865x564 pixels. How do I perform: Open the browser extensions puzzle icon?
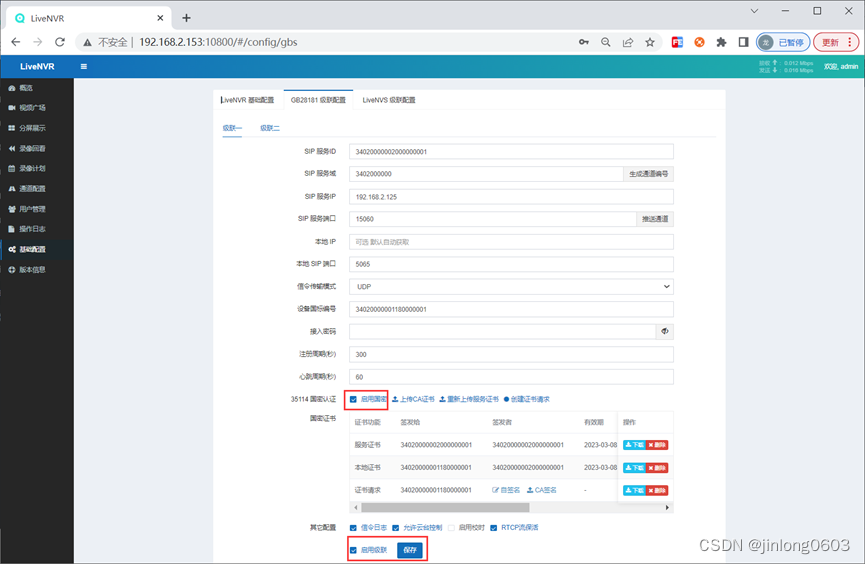tap(721, 42)
